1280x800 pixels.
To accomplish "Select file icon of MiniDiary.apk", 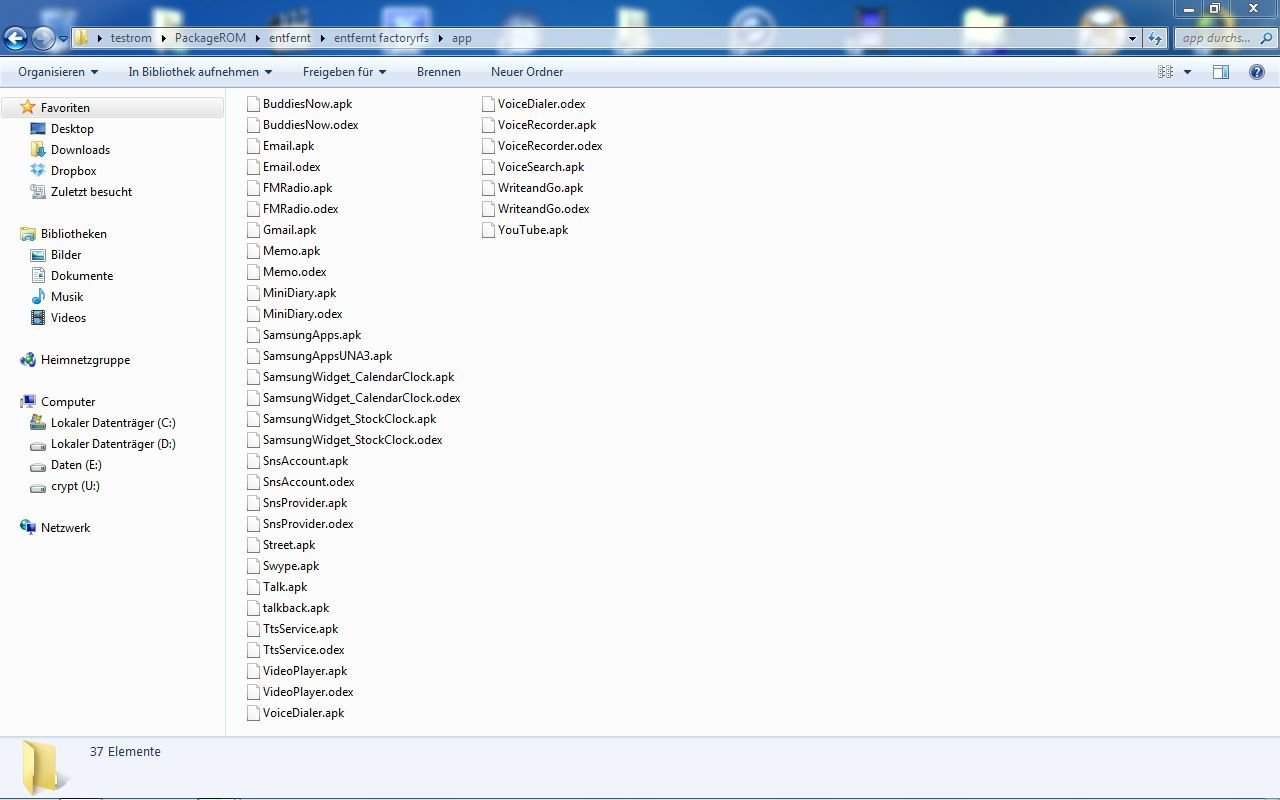I will click(253, 293).
